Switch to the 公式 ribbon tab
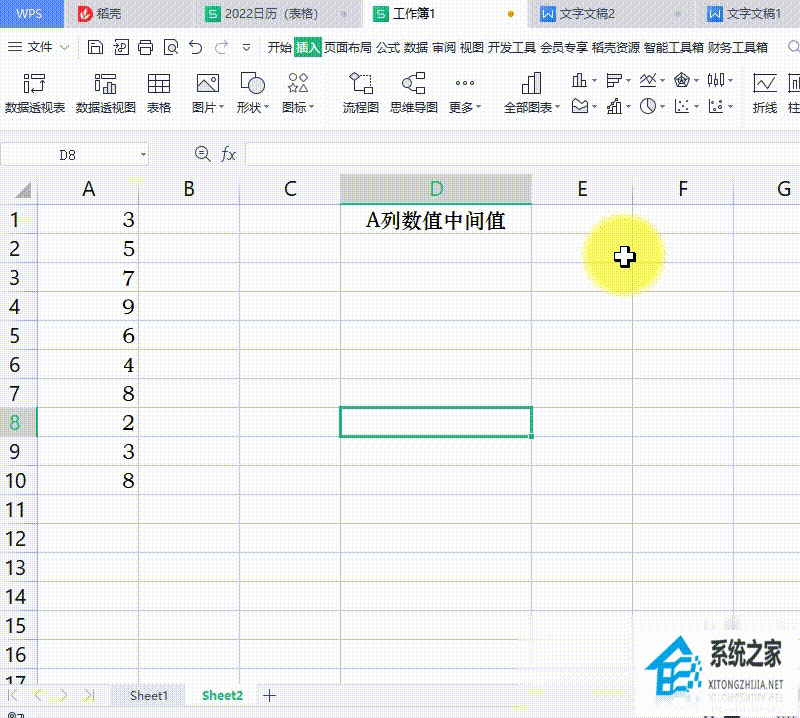Image resolution: width=800 pixels, height=718 pixels. pyautogui.click(x=387, y=47)
